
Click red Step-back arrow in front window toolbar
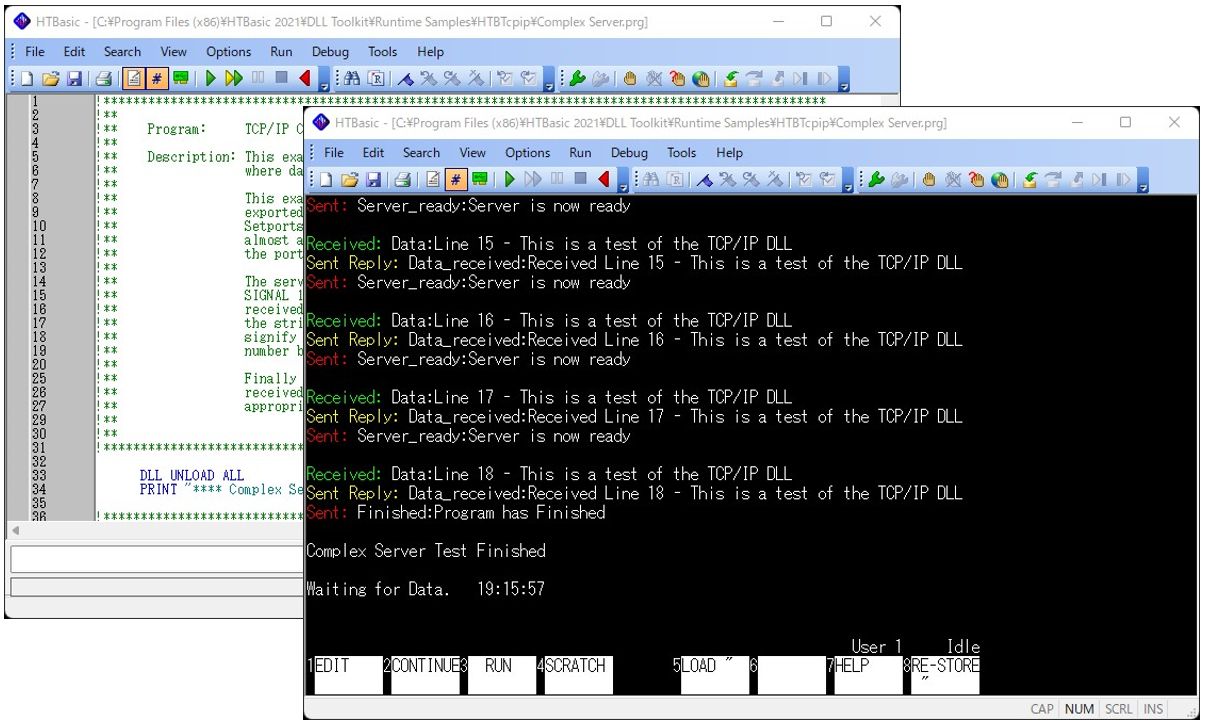(x=603, y=180)
